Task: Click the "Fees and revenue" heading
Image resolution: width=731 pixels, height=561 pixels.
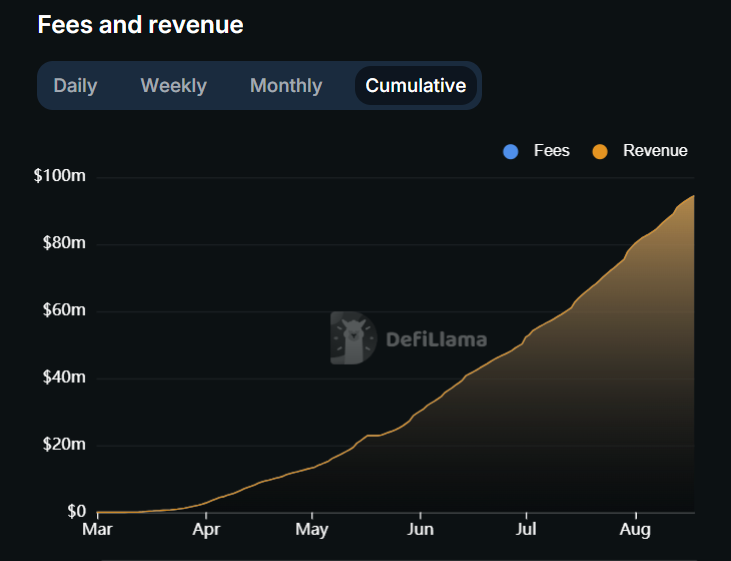Action: click(140, 25)
